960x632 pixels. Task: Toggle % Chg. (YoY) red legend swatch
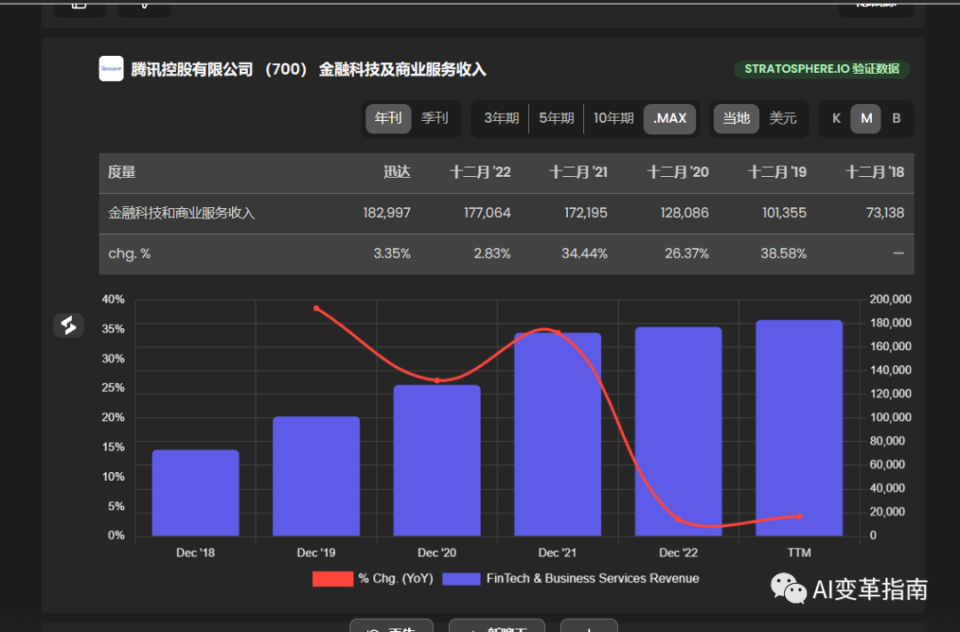point(332,579)
